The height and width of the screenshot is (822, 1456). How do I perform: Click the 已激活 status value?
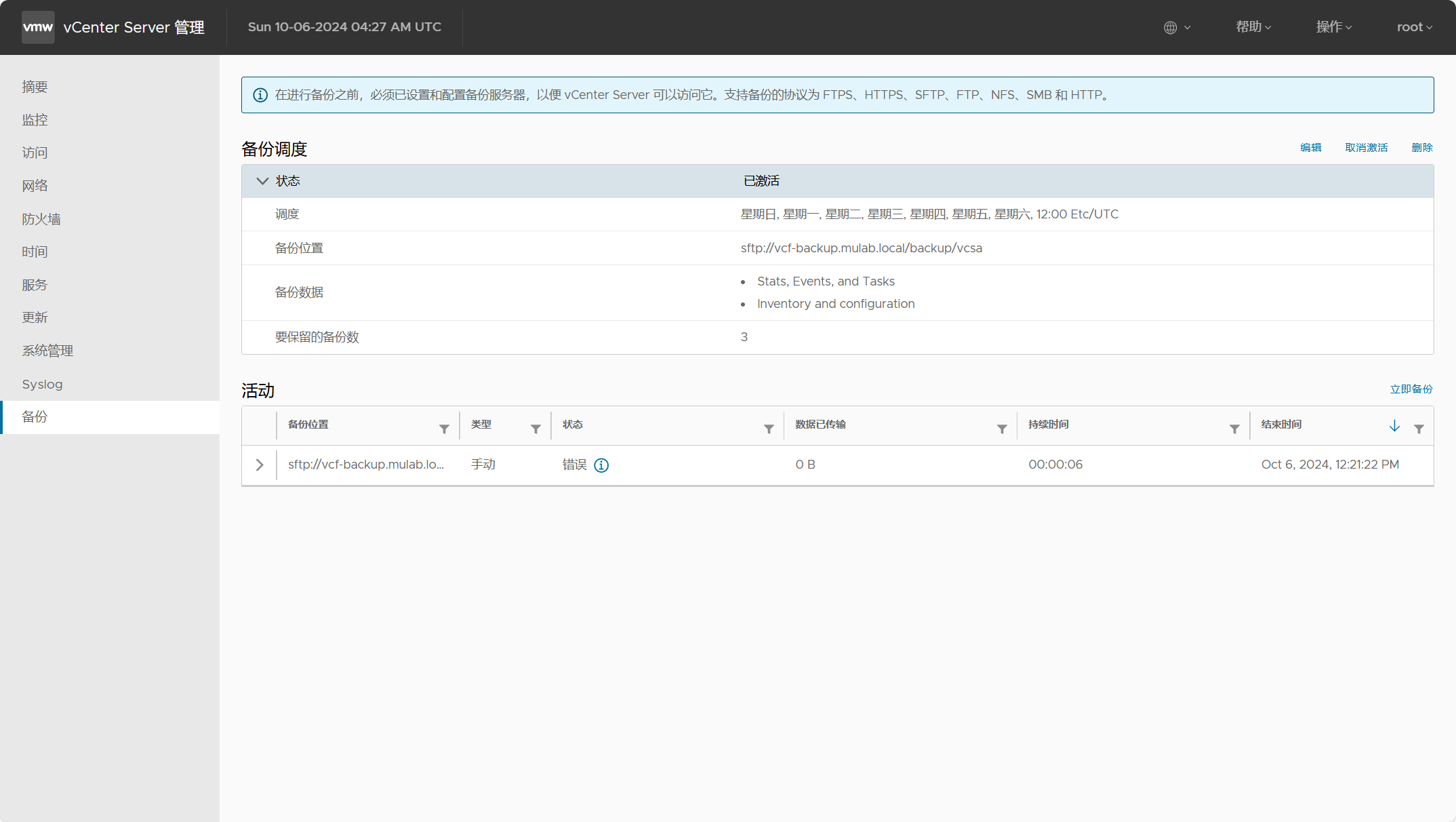[x=761, y=181]
